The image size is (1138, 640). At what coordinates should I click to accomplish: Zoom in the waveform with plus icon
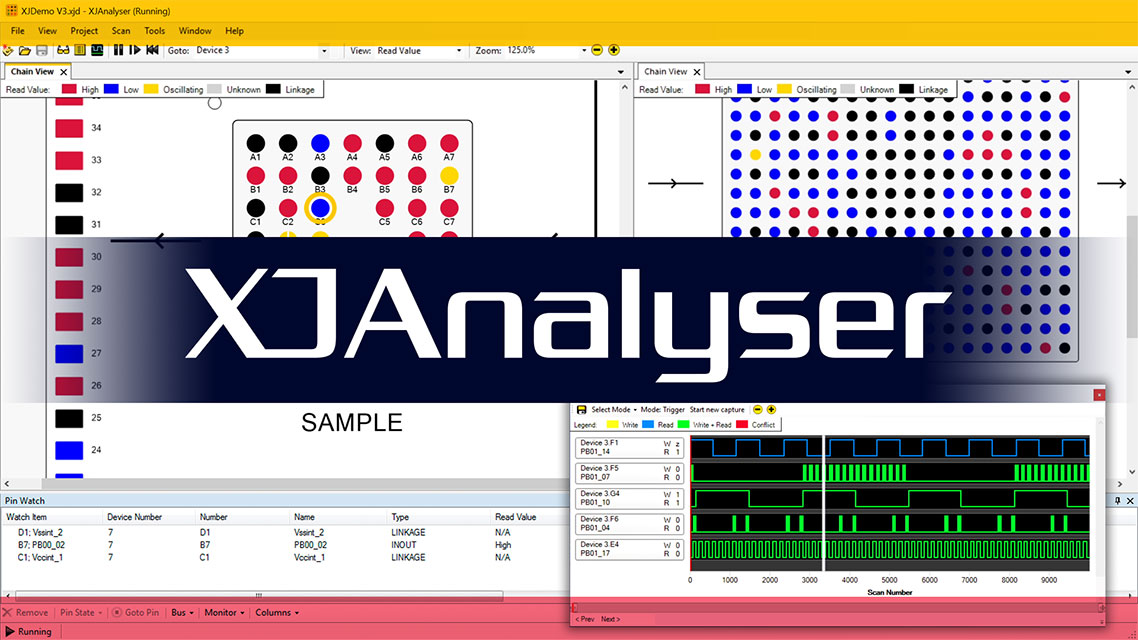771,410
